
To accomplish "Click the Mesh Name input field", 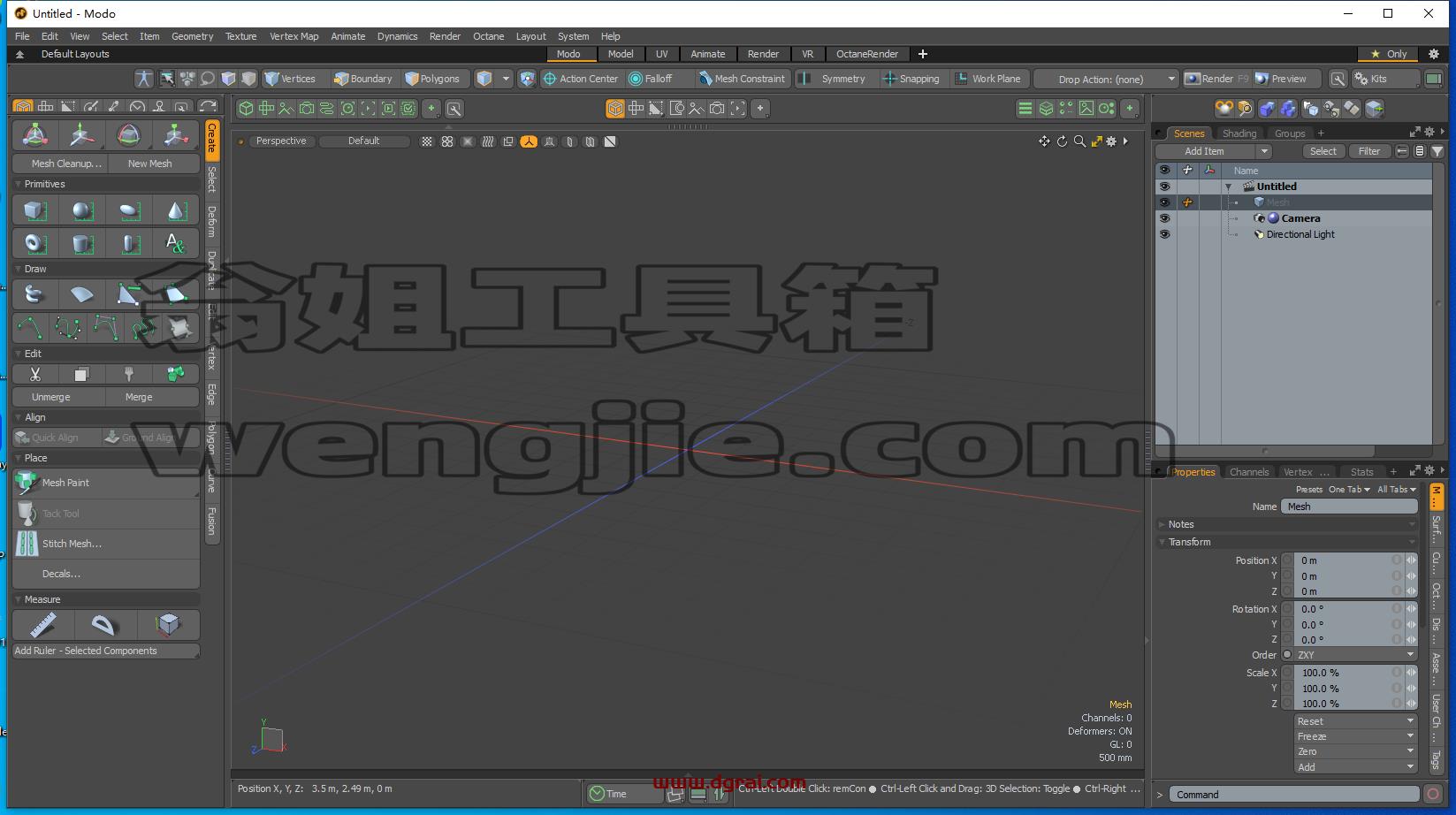I will 1350,507.
